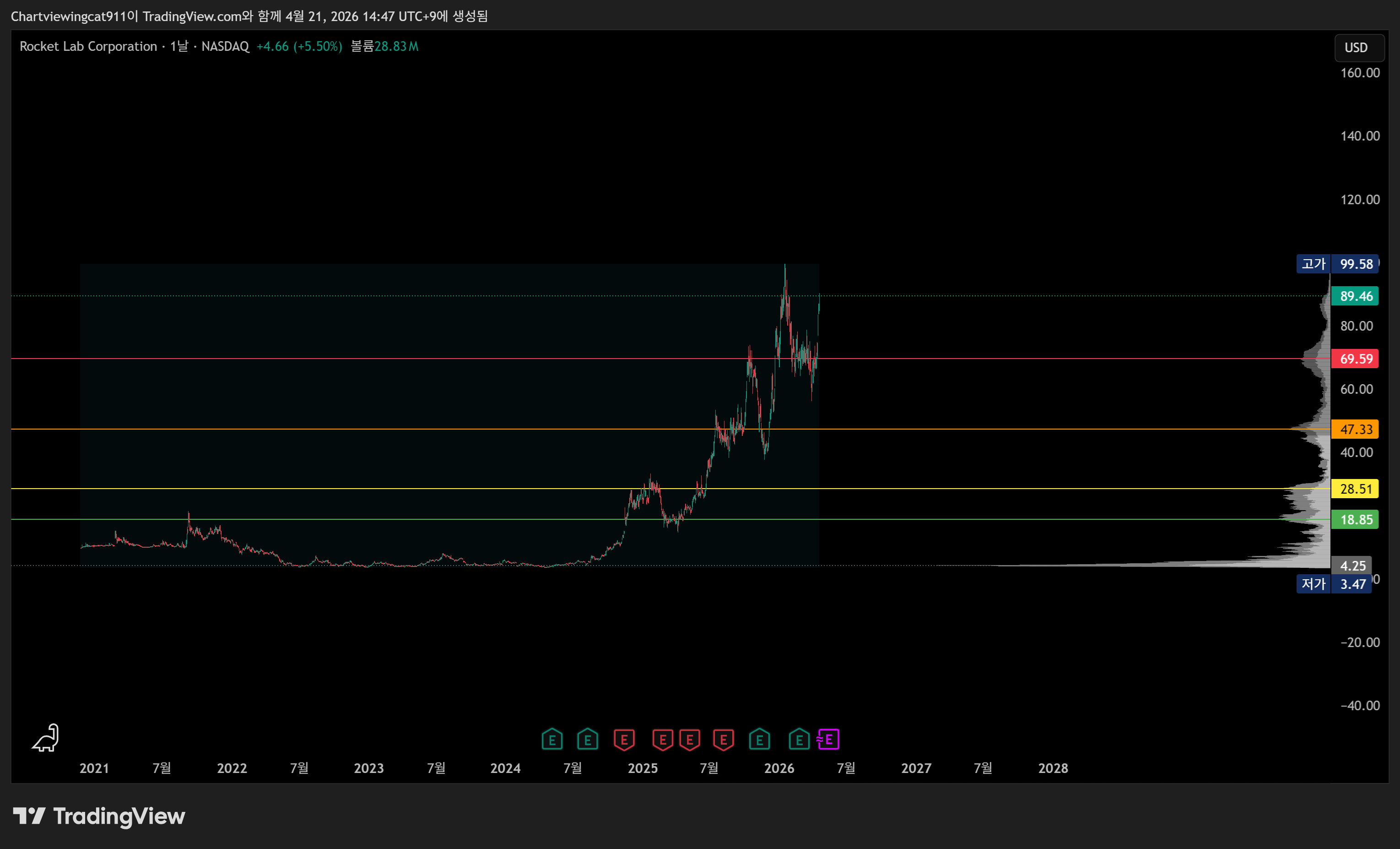1400x849 pixels.
Task: Select the orange 47.33 price line label
Action: point(1355,430)
